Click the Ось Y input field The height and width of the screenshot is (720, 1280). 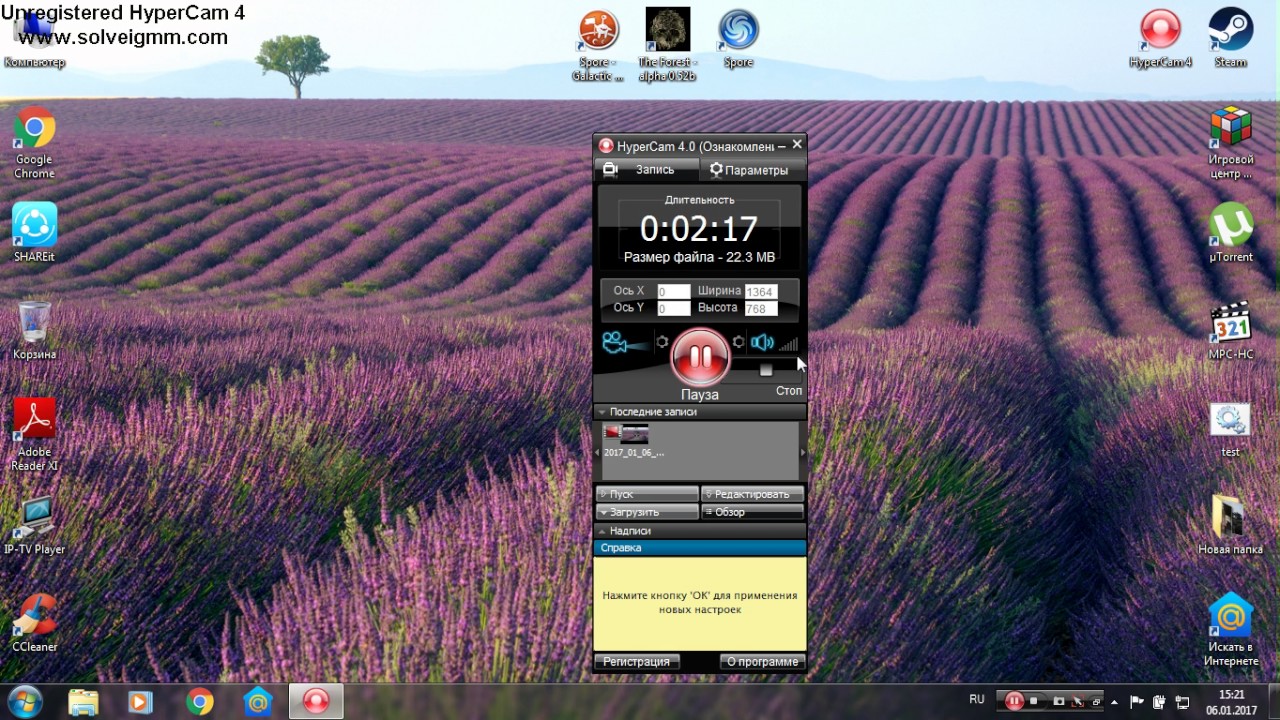point(674,308)
